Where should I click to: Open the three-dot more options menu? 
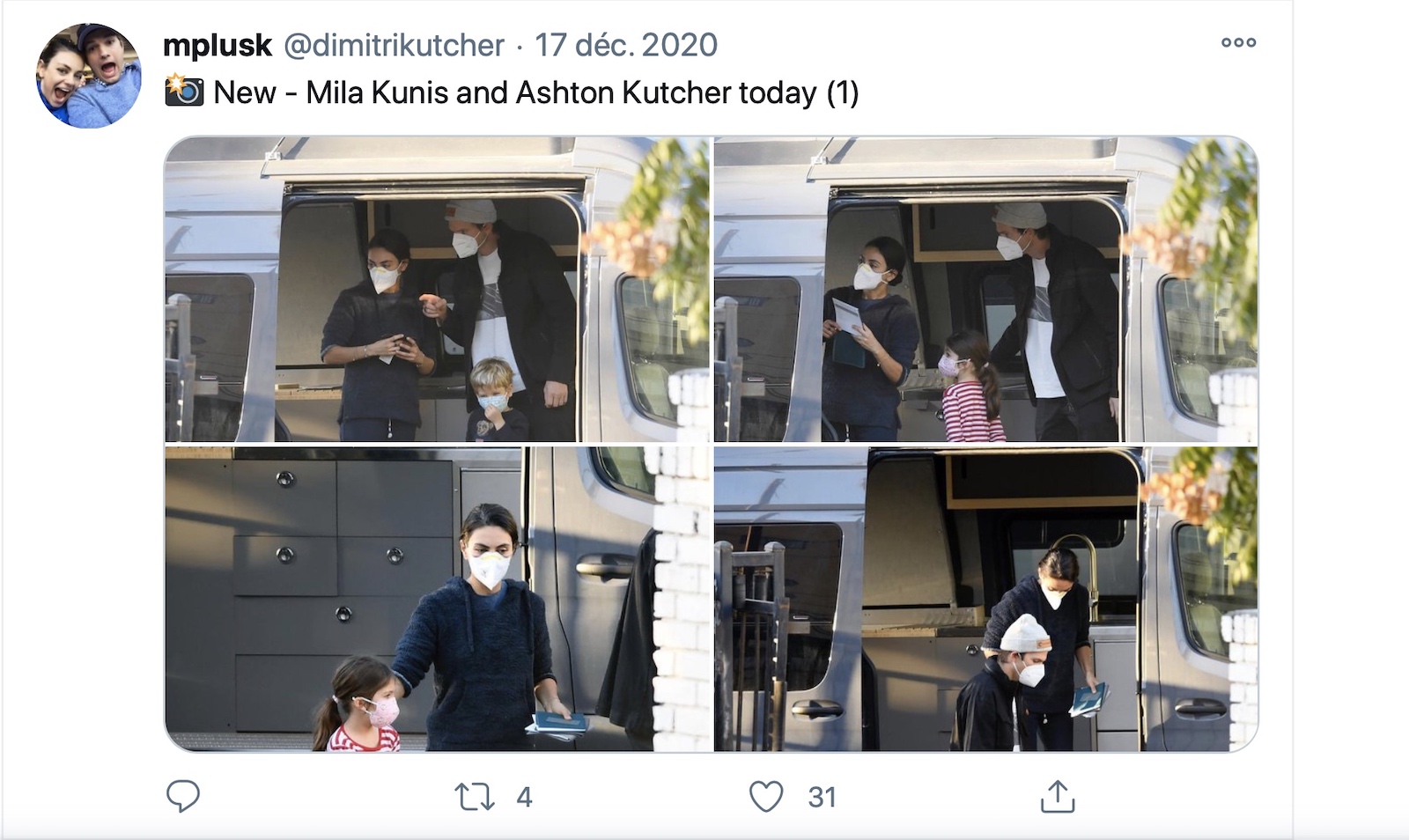(1238, 42)
